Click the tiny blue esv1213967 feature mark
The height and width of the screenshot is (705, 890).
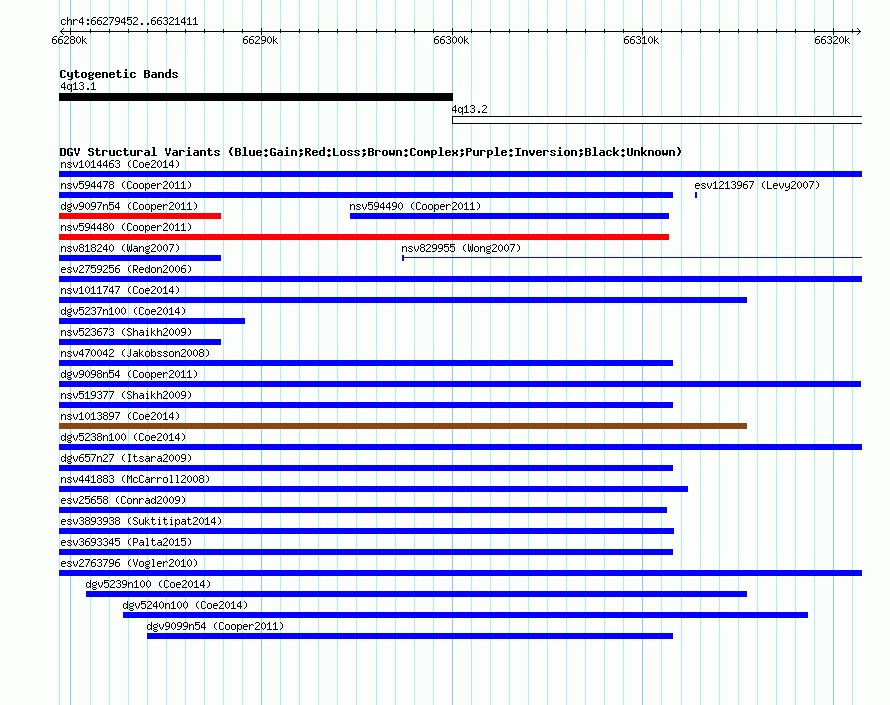tap(696, 195)
